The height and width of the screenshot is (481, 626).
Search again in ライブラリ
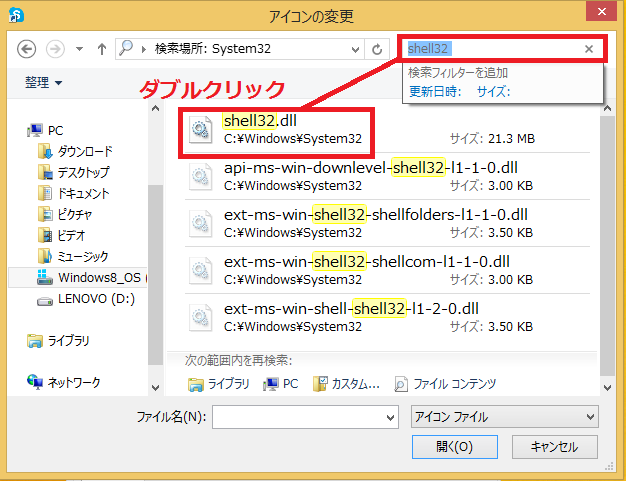point(218,384)
